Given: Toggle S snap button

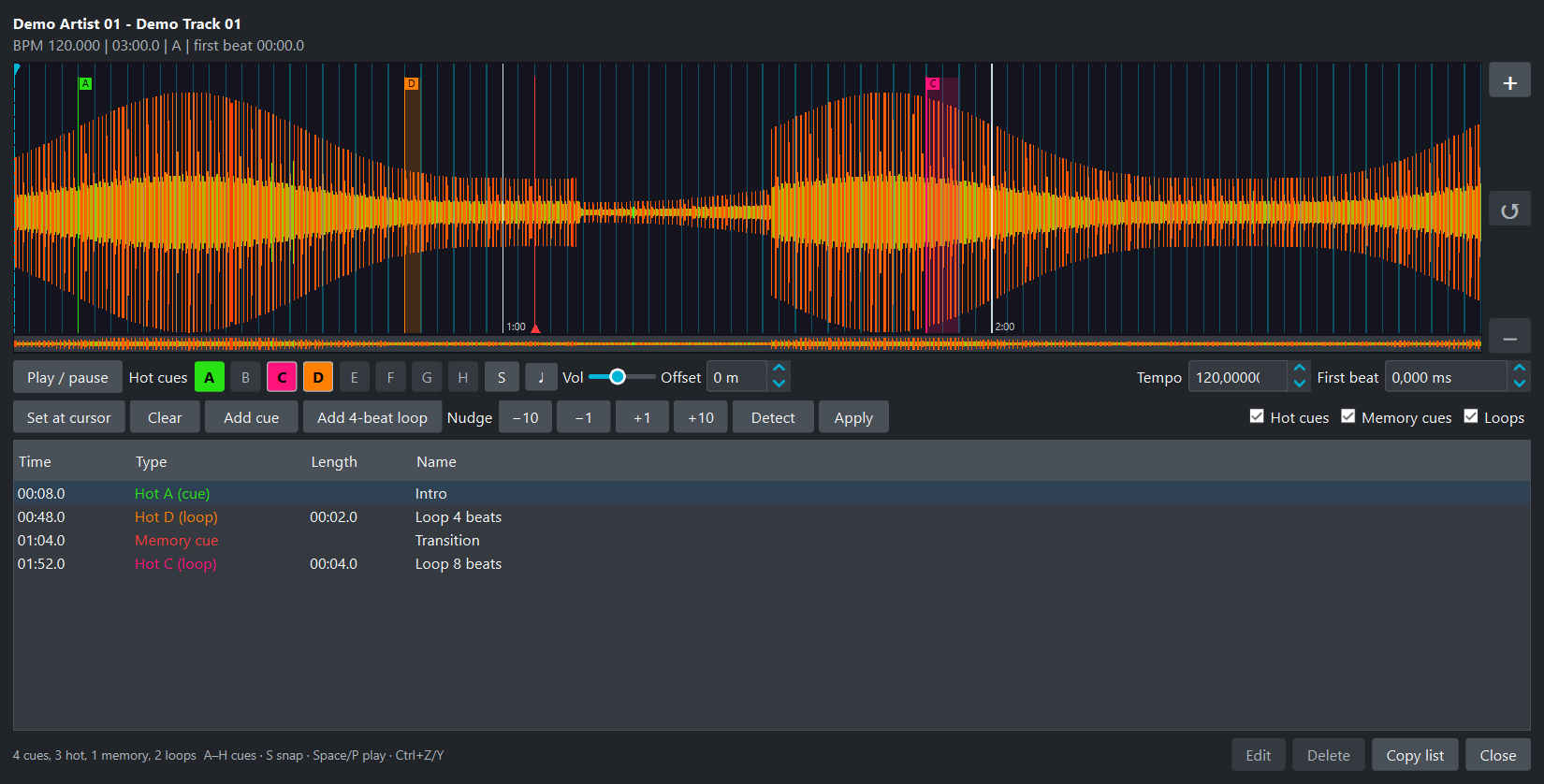Looking at the screenshot, I should pos(502,377).
